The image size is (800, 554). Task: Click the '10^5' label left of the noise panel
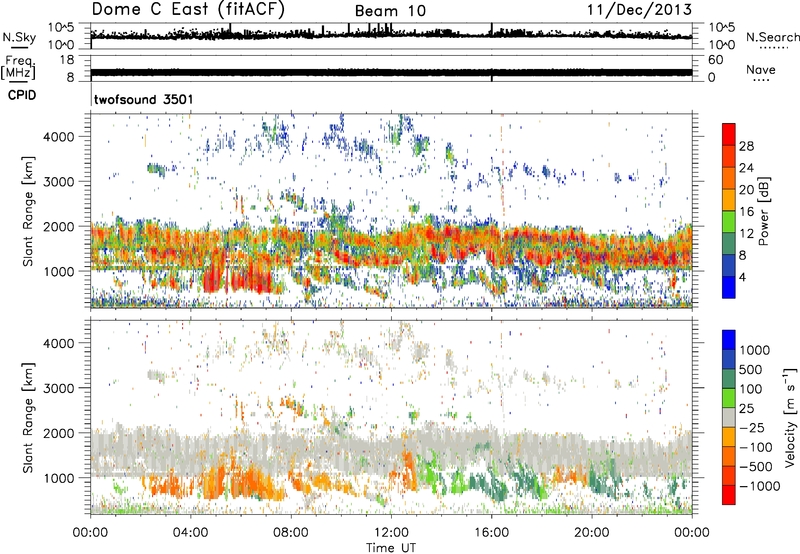click(x=62, y=27)
